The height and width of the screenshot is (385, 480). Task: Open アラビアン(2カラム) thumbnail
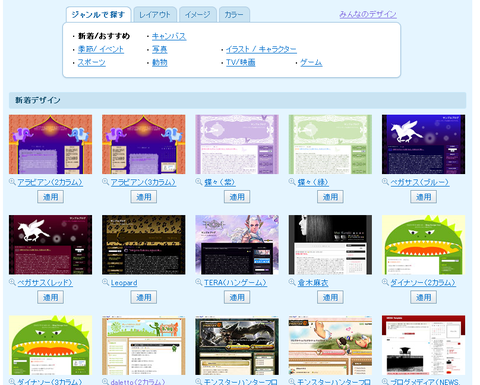point(50,144)
